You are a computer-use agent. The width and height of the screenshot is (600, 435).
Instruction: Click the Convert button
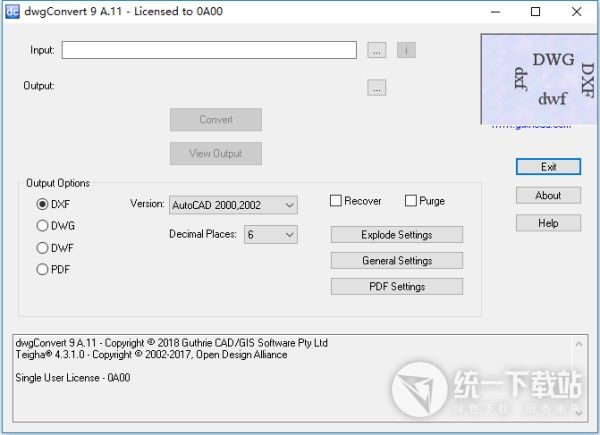216,119
